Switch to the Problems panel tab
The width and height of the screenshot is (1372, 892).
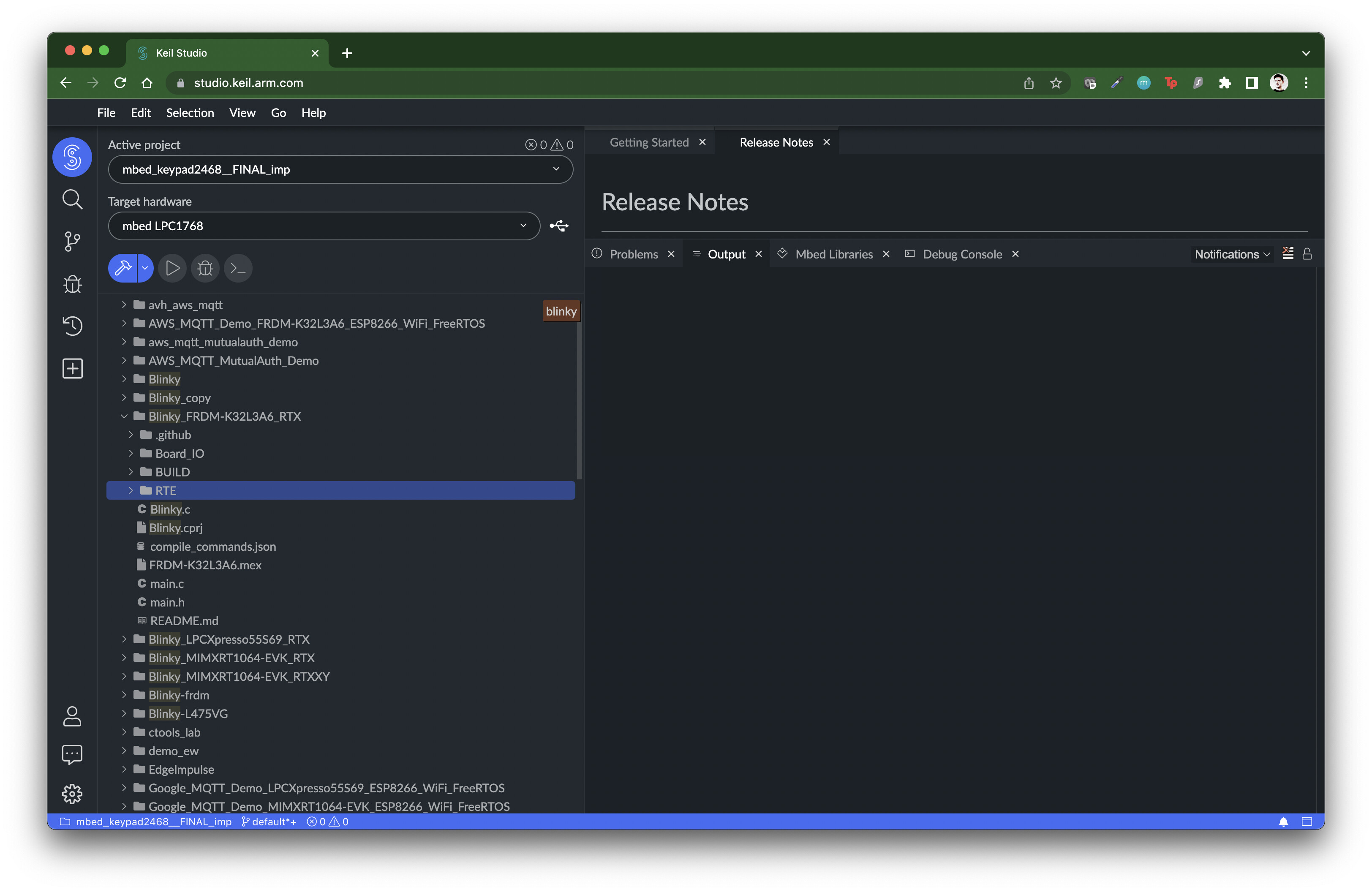point(634,254)
